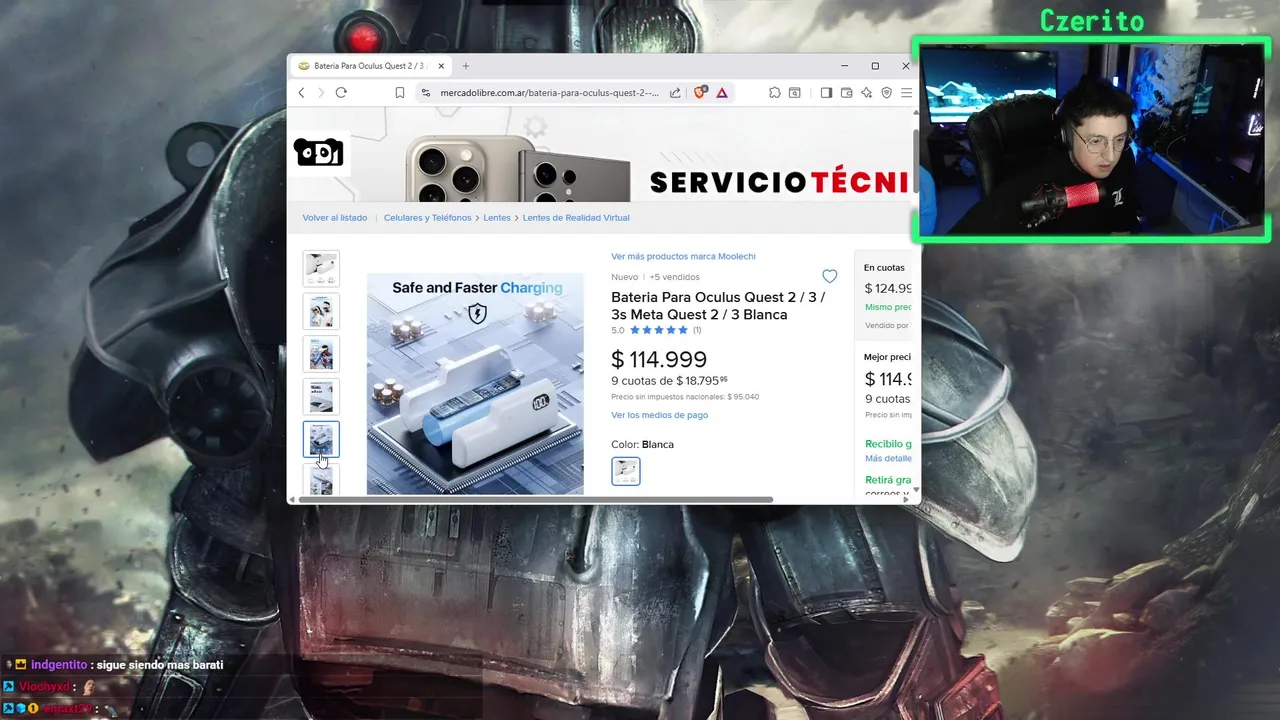Open site settings icon beside the URL
1280x720 pixels.
pos(425,92)
